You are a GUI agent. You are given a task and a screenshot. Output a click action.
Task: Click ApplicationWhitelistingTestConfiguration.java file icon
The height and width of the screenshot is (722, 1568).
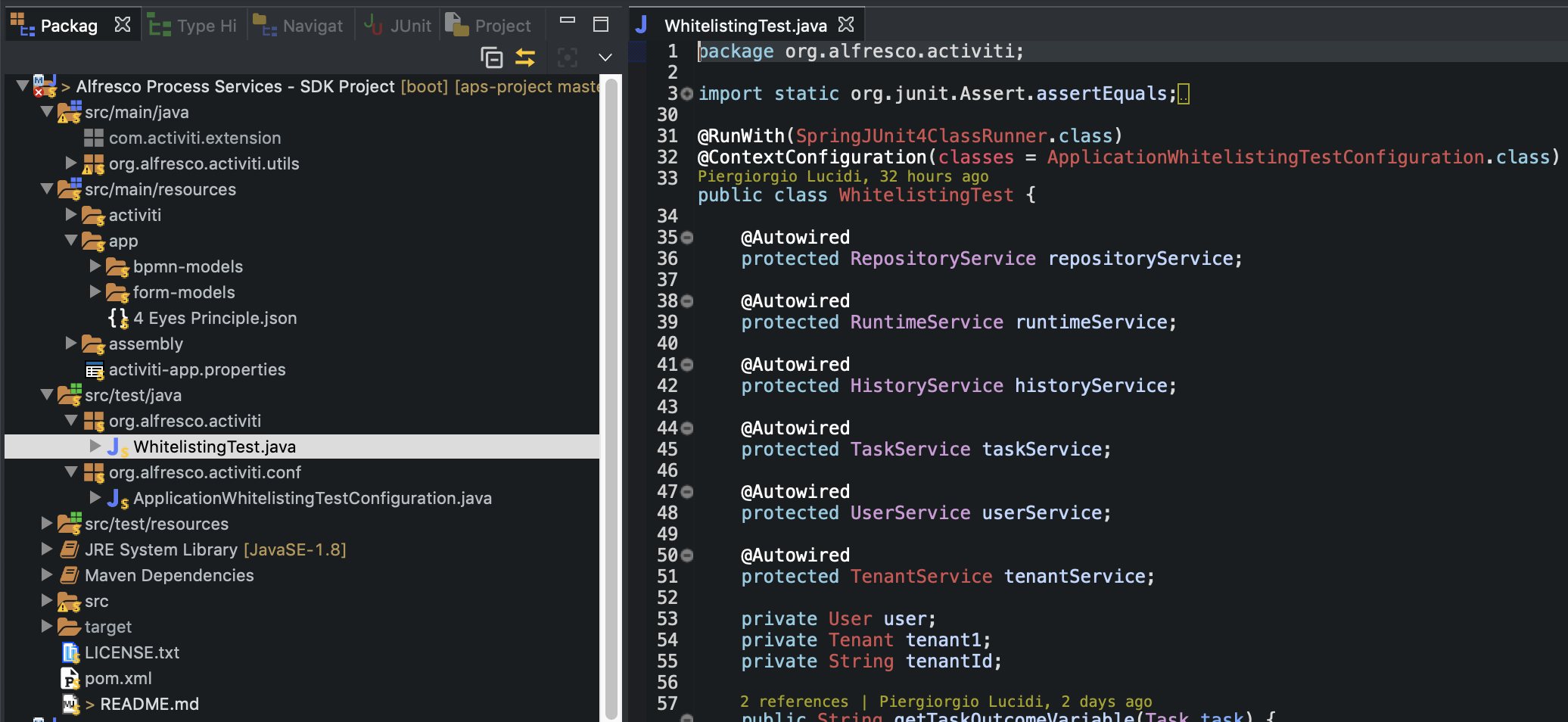pos(118,499)
